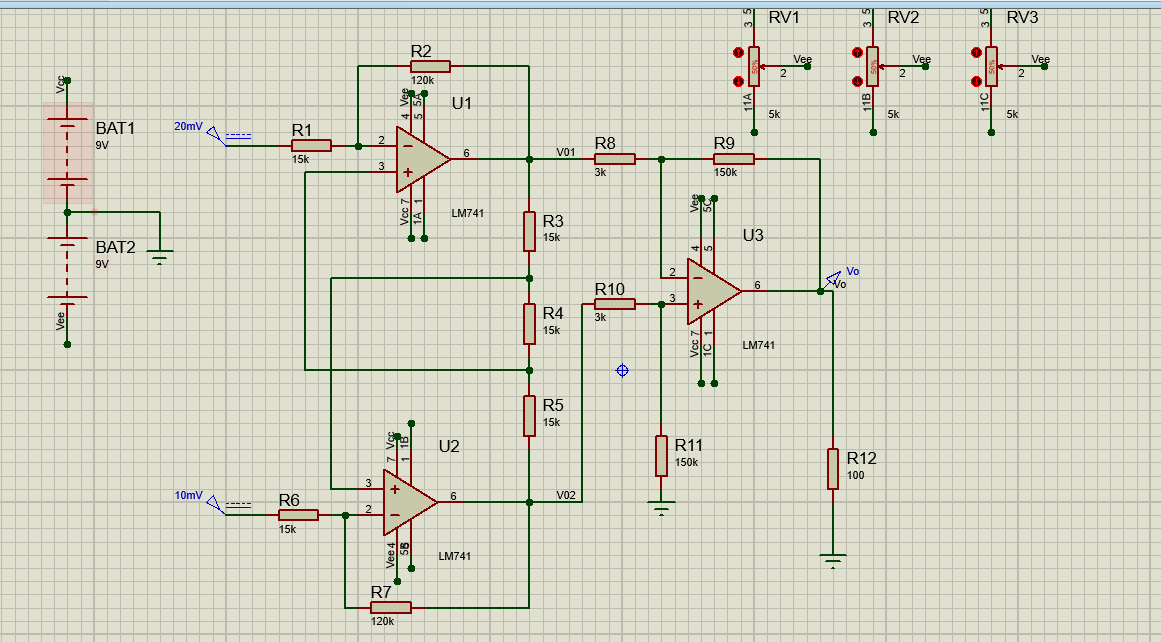Click the blue origin marker near R10
Viewport: 1161px width, 642px height.
(x=622, y=369)
